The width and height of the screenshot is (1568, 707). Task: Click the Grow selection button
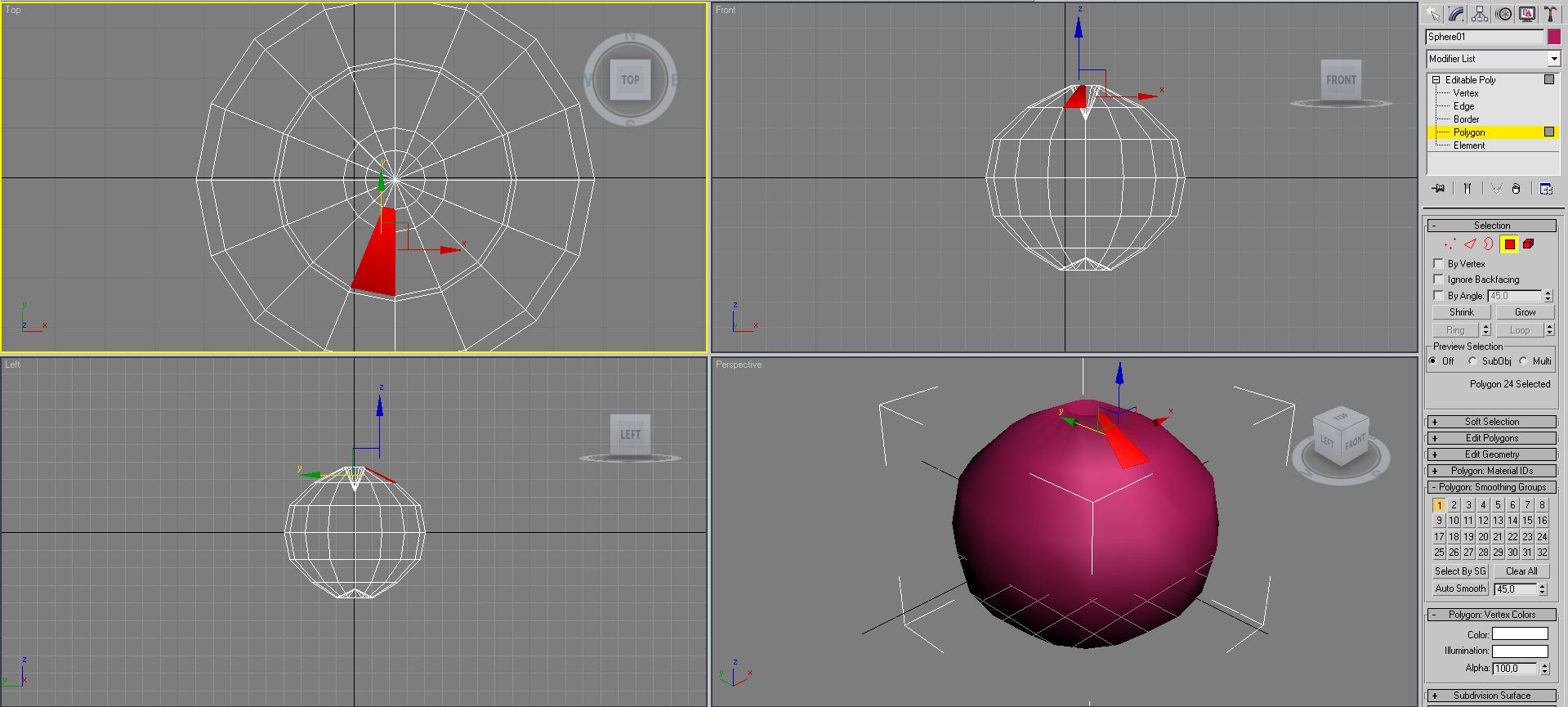click(x=1525, y=312)
